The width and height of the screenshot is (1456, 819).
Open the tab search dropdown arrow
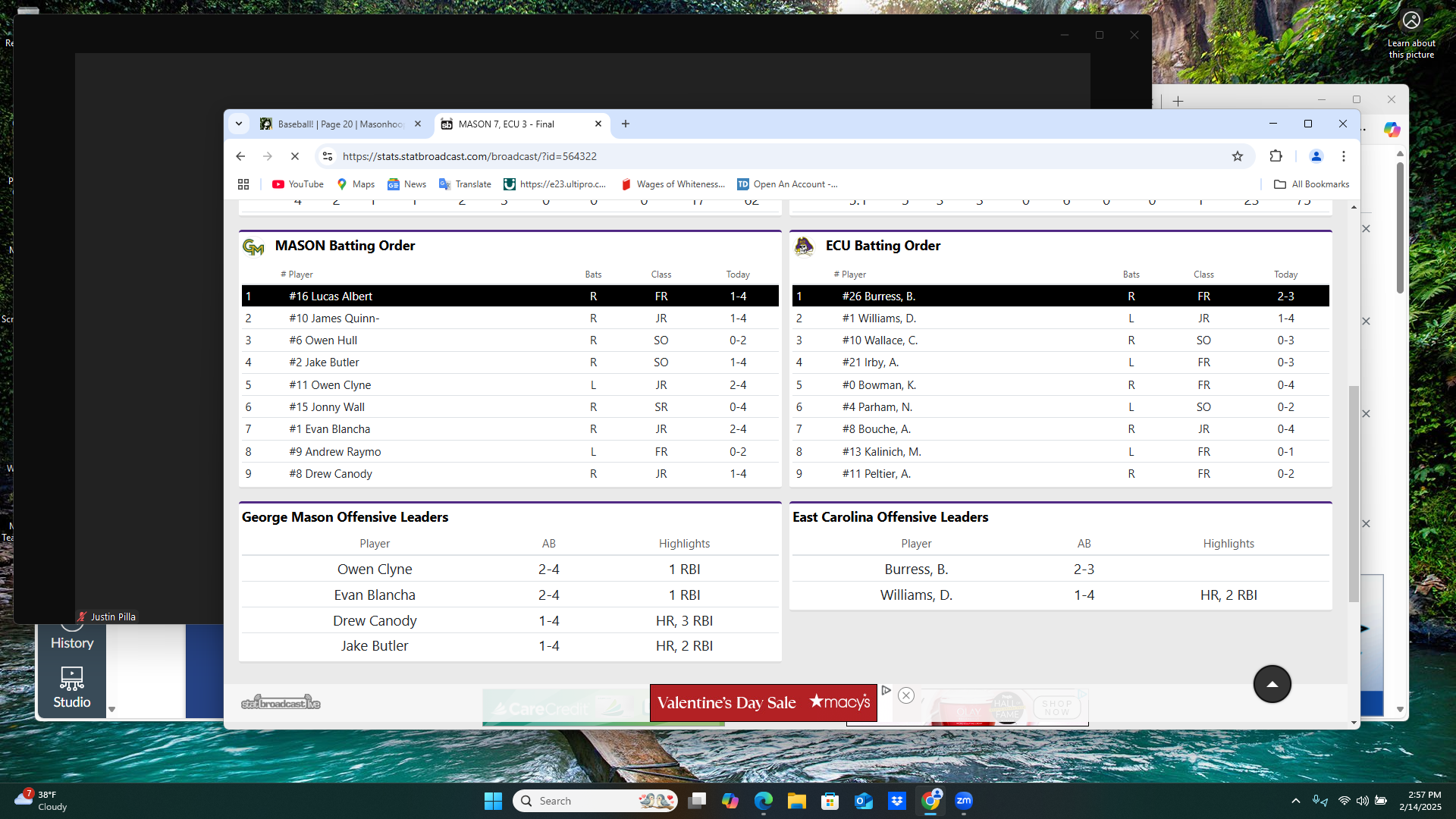coord(239,124)
